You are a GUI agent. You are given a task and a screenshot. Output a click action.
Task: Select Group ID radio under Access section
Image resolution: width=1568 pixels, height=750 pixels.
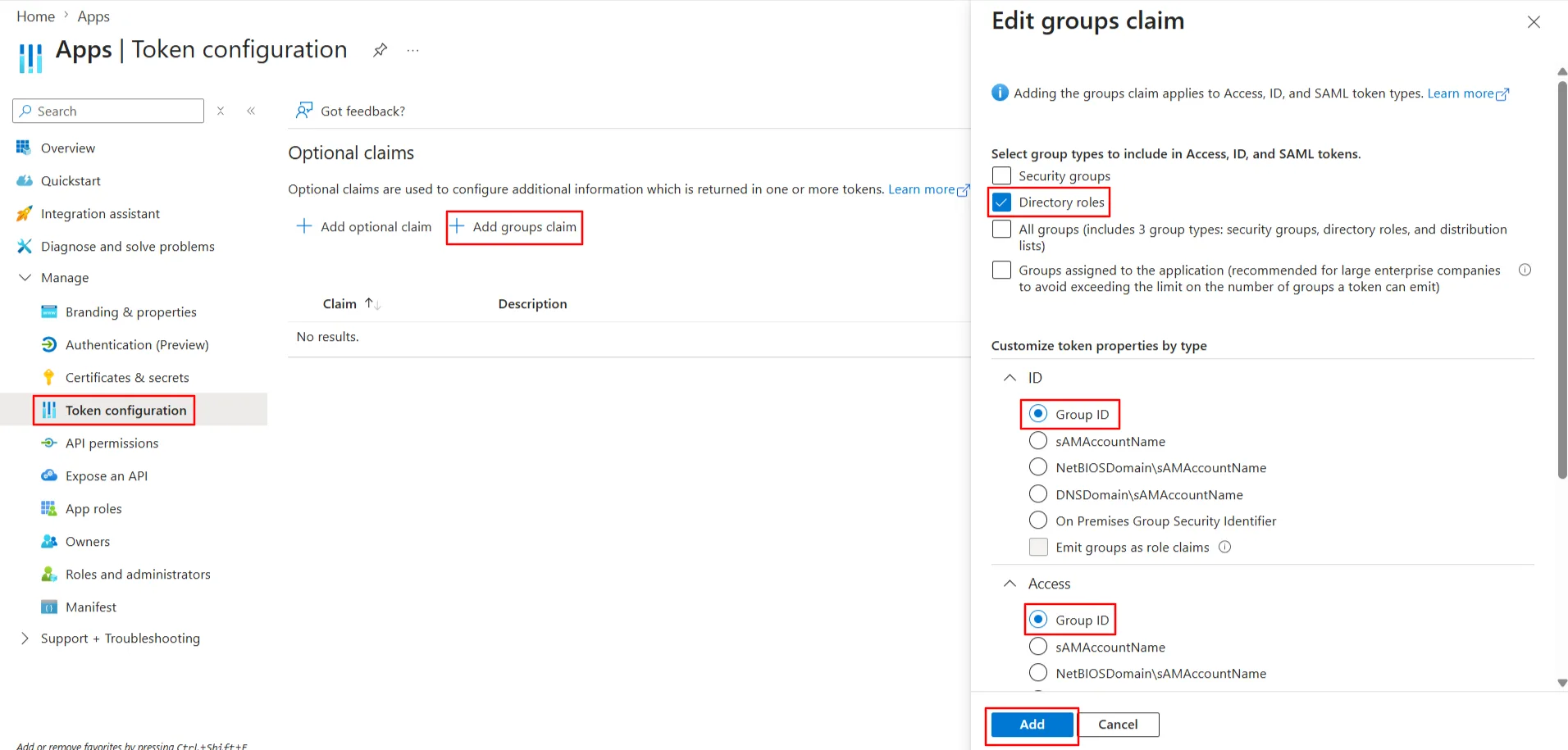1038,620
